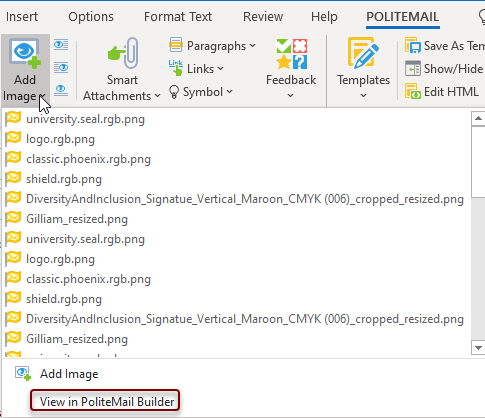The height and width of the screenshot is (418, 485).
Task: Select the Review ribbon tab
Action: point(263,17)
